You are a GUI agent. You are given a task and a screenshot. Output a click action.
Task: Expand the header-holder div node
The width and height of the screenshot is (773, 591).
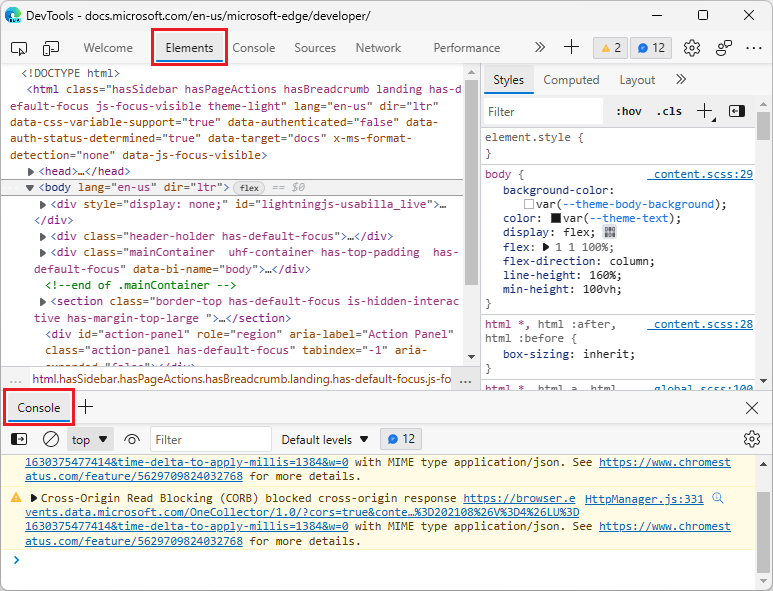pos(42,237)
